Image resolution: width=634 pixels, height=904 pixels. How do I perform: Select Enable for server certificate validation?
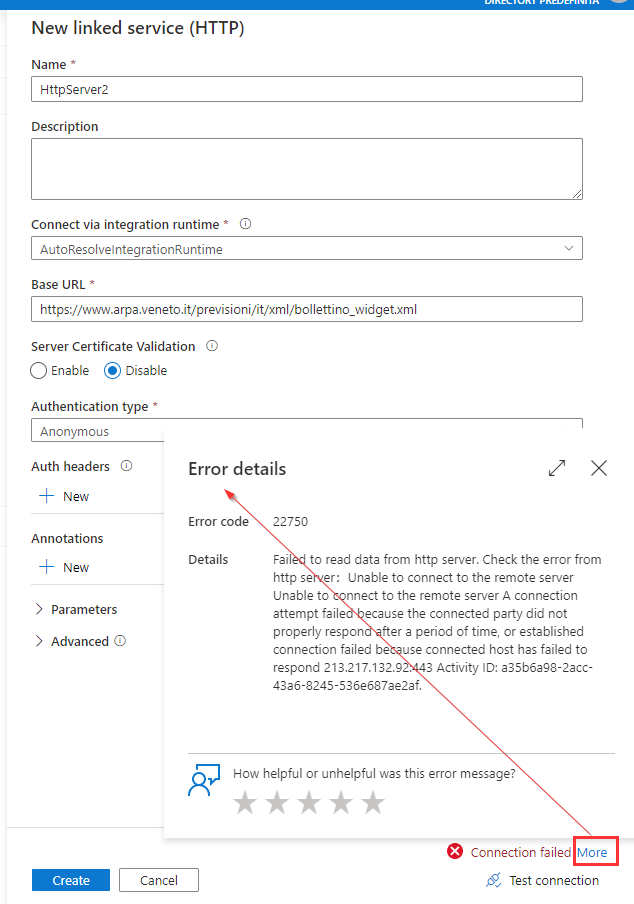39,370
